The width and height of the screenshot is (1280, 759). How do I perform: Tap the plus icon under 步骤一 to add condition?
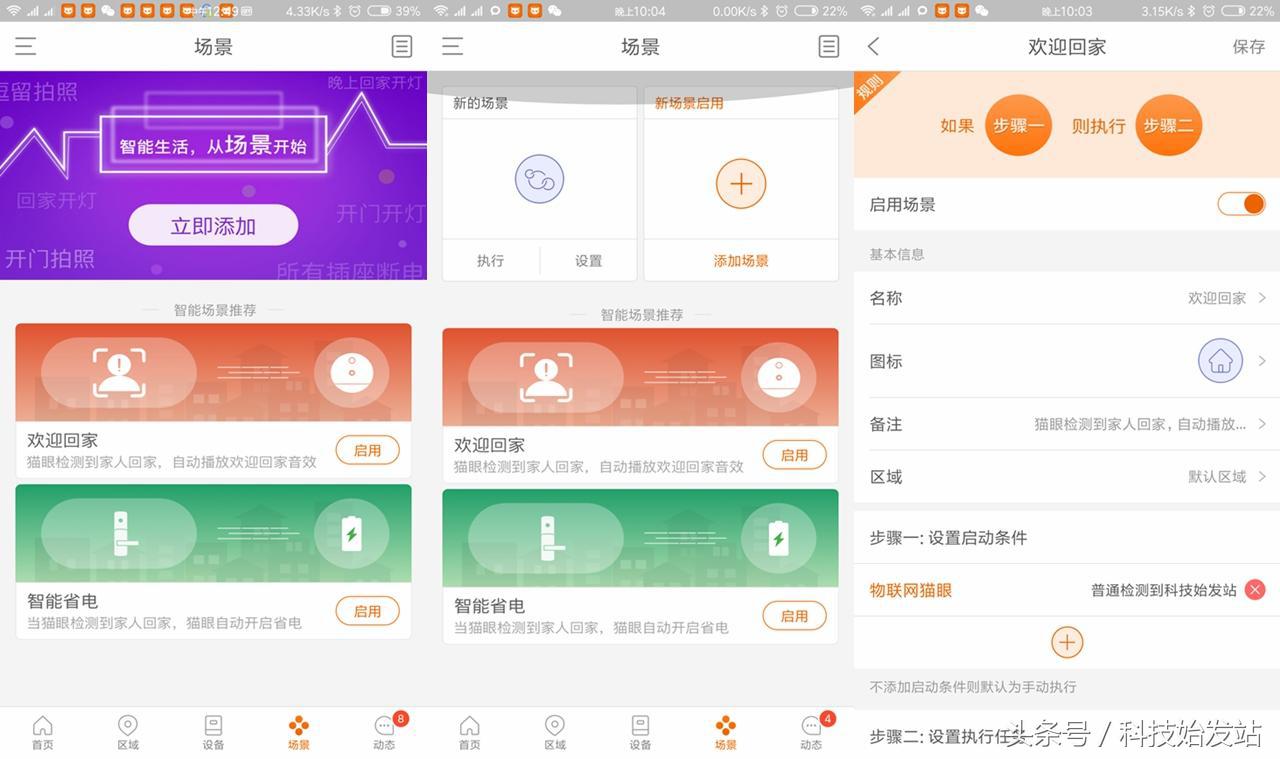pyautogui.click(x=1066, y=643)
